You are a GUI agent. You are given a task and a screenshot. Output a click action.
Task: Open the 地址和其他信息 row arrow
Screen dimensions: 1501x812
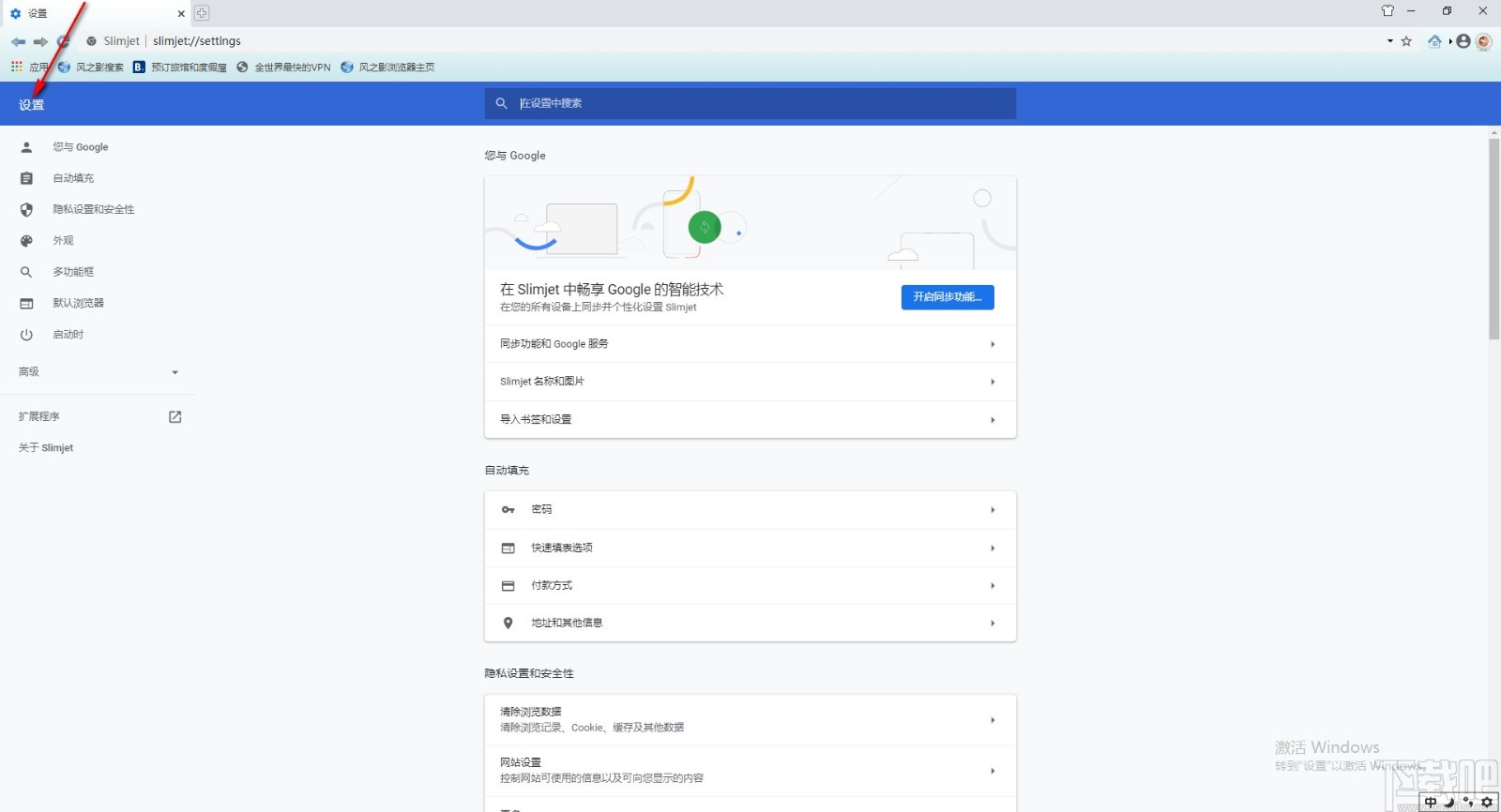pyautogui.click(x=993, y=623)
